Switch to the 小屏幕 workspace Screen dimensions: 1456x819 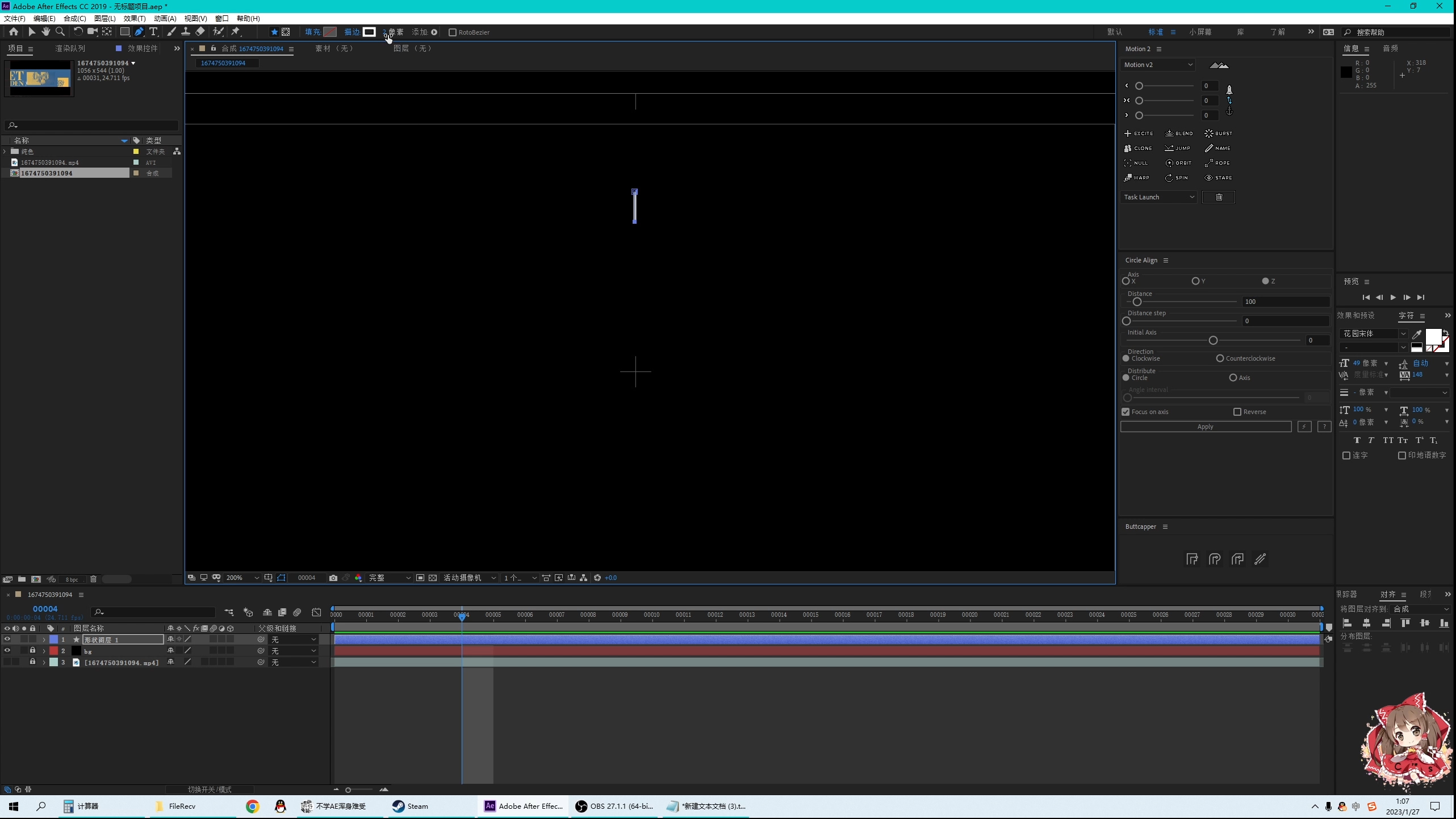coord(1200,32)
